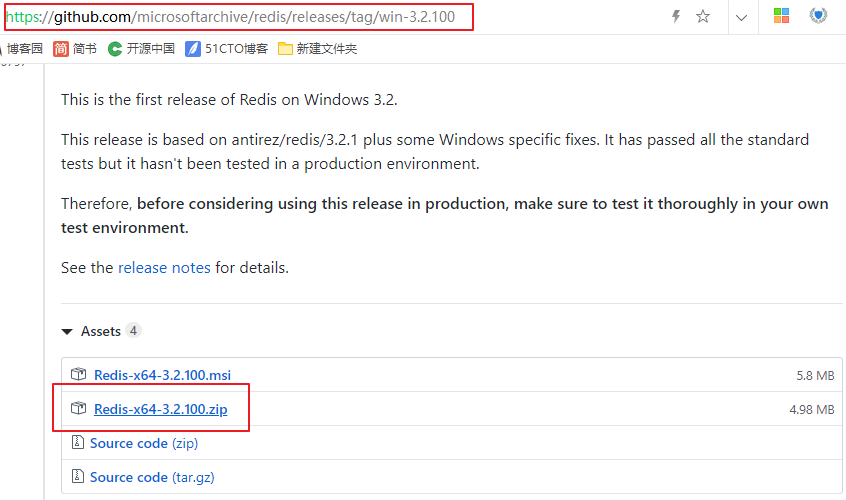Click the blue shield icon in the toolbar
The image size is (846, 500).
(x=818, y=15)
